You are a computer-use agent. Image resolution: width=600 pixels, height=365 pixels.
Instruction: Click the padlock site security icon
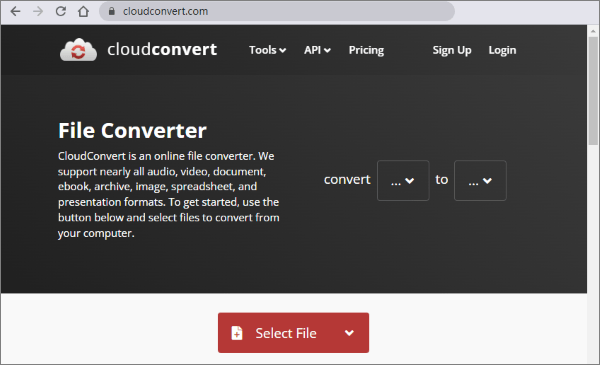pos(112,11)
